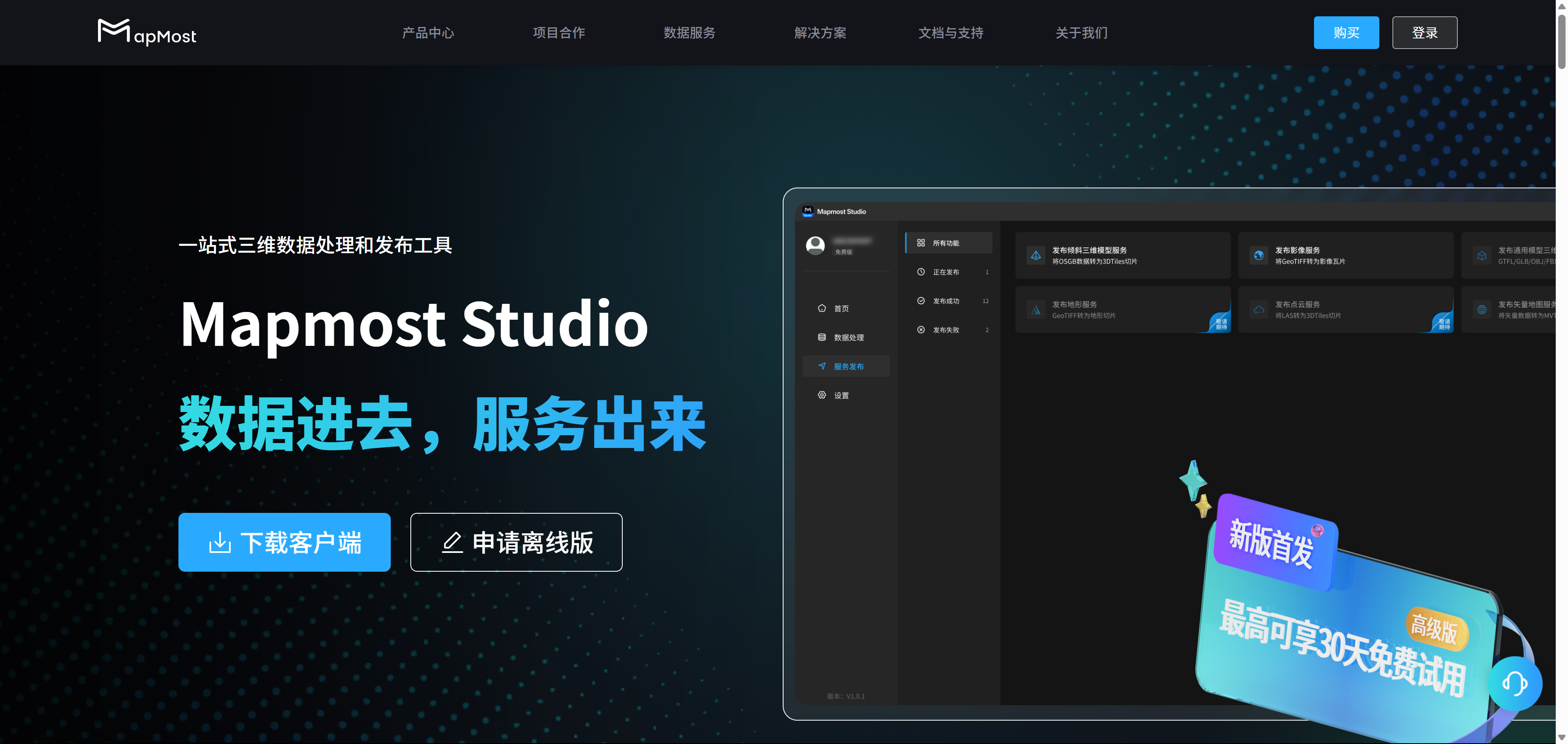Viewport: 1568px width, 744px height.
Task: Click the tagline 一站式三维数据处理和发布工具
Action: [315, 245]
